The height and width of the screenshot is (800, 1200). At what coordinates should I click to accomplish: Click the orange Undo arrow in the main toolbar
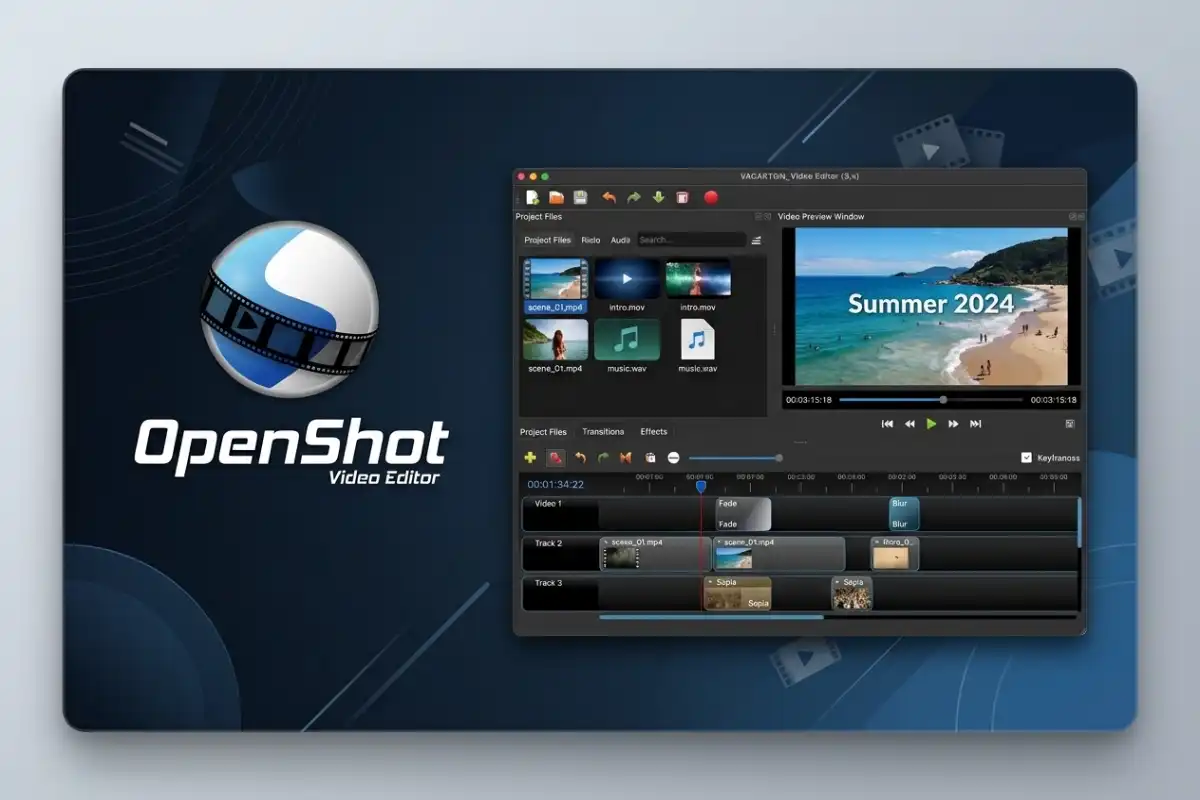coord(609,197)
